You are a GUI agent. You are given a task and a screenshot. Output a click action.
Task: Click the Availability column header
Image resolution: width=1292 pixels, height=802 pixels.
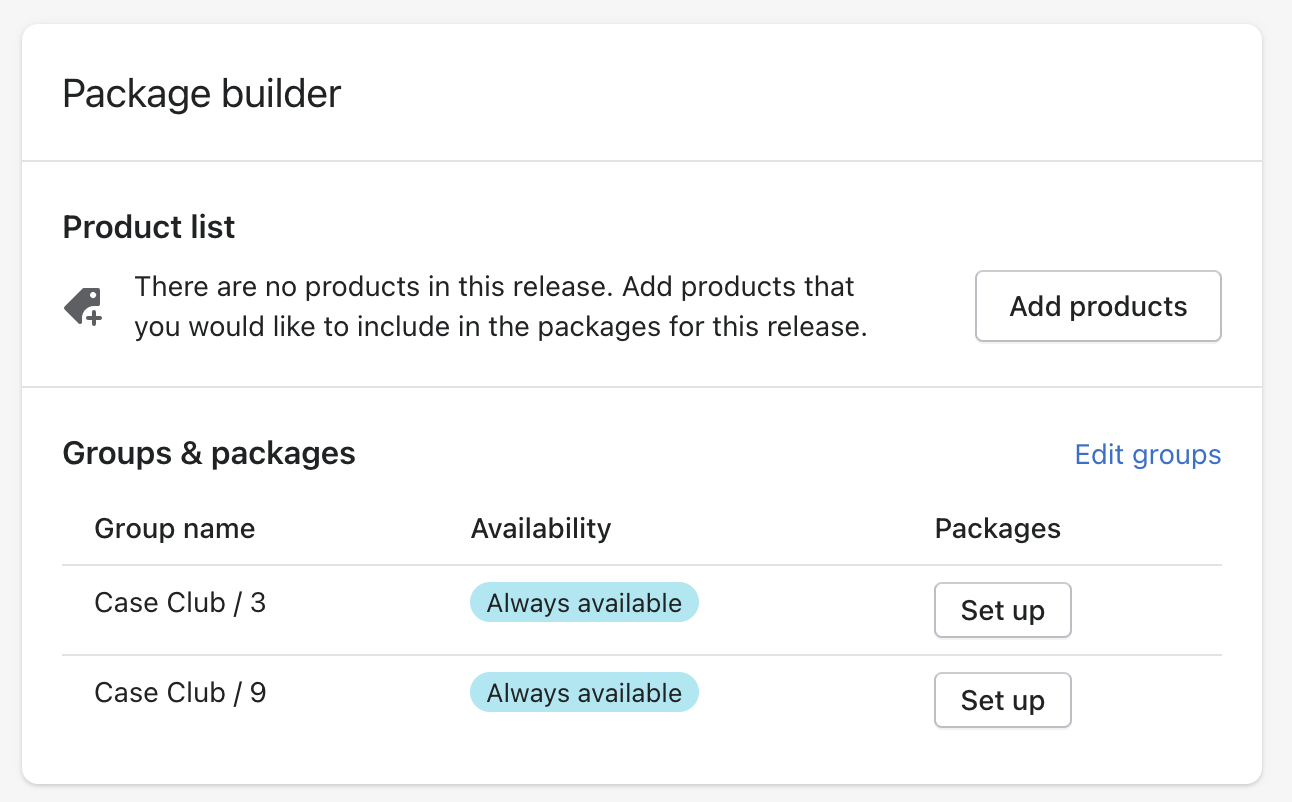coord(540,528)
